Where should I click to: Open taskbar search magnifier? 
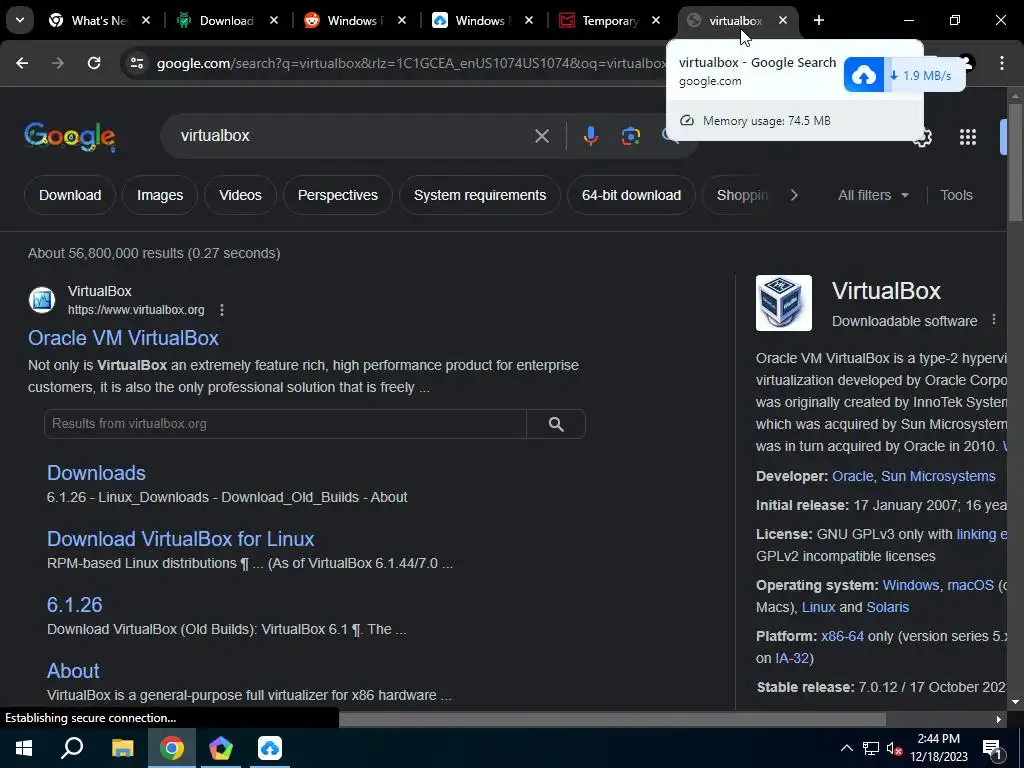click(72, 748)
